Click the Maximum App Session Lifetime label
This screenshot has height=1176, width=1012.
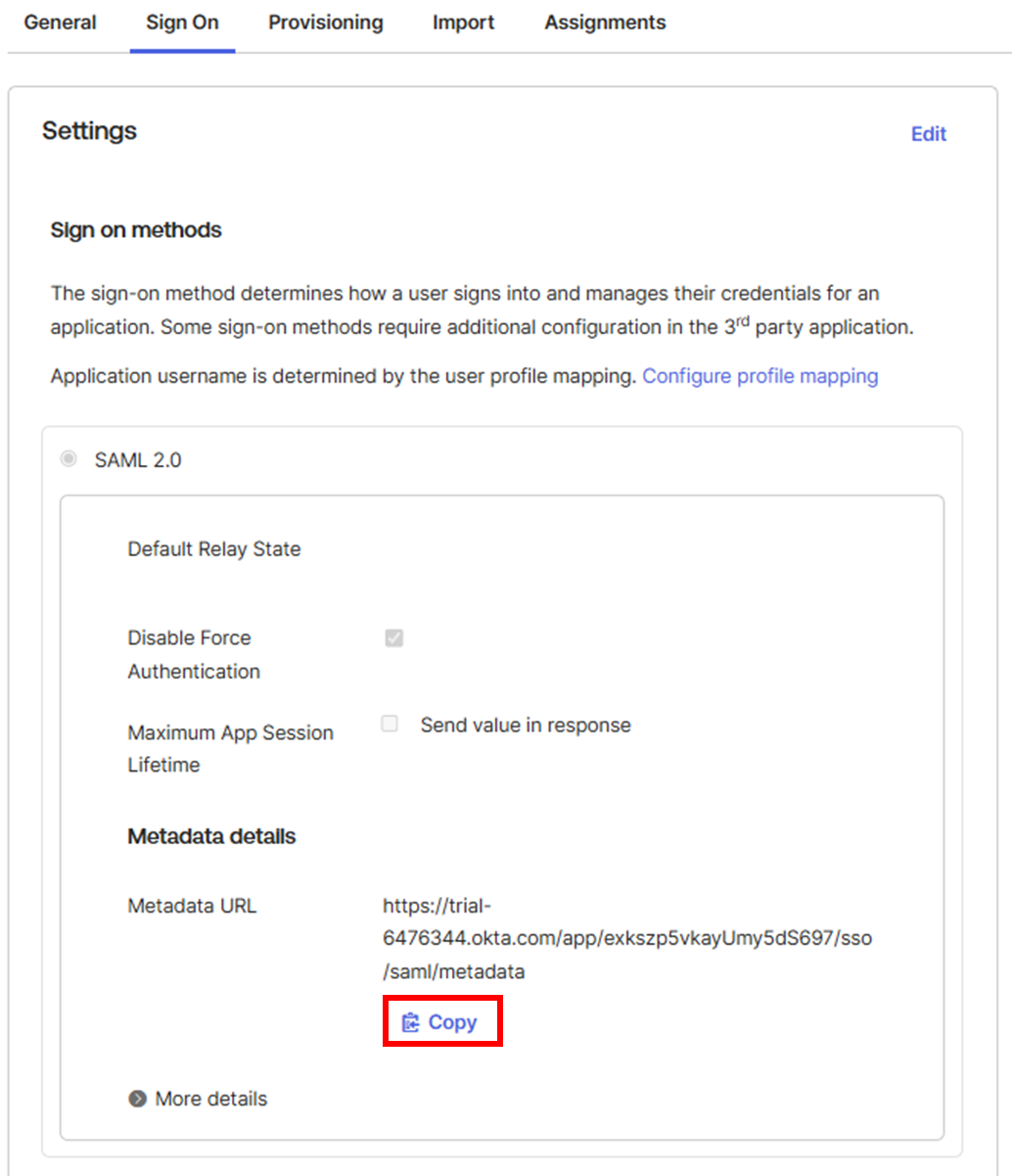(x=230, y=749)
